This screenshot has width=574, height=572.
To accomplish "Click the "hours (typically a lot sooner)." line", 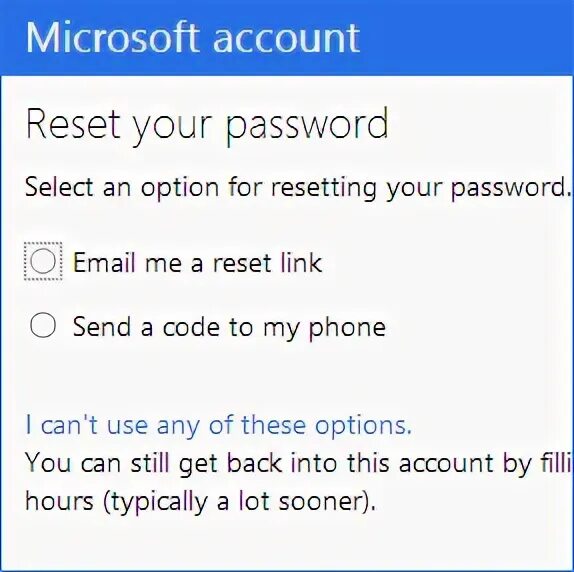I will pos(200,502).
